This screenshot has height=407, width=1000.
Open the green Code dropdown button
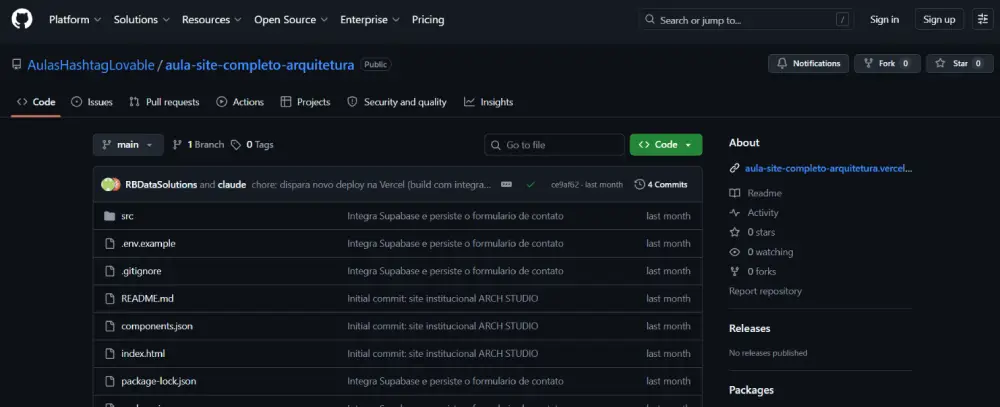(x=666, y=145)
